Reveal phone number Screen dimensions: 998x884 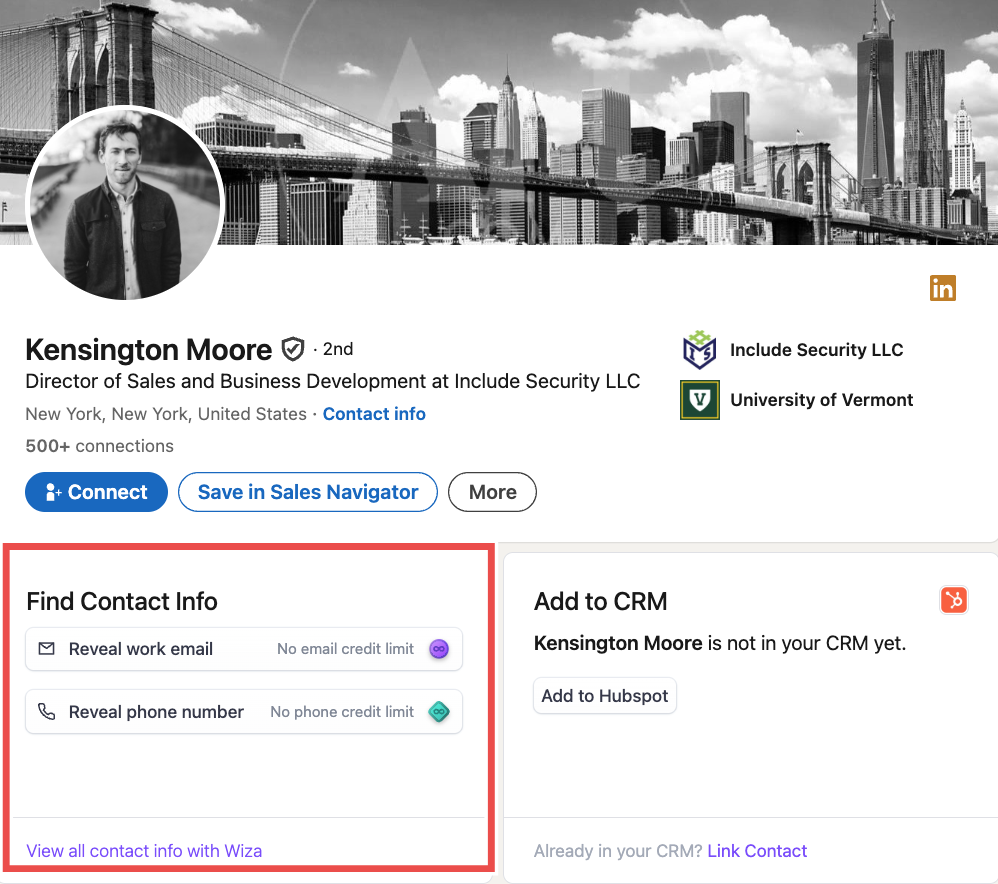[244, 711]
